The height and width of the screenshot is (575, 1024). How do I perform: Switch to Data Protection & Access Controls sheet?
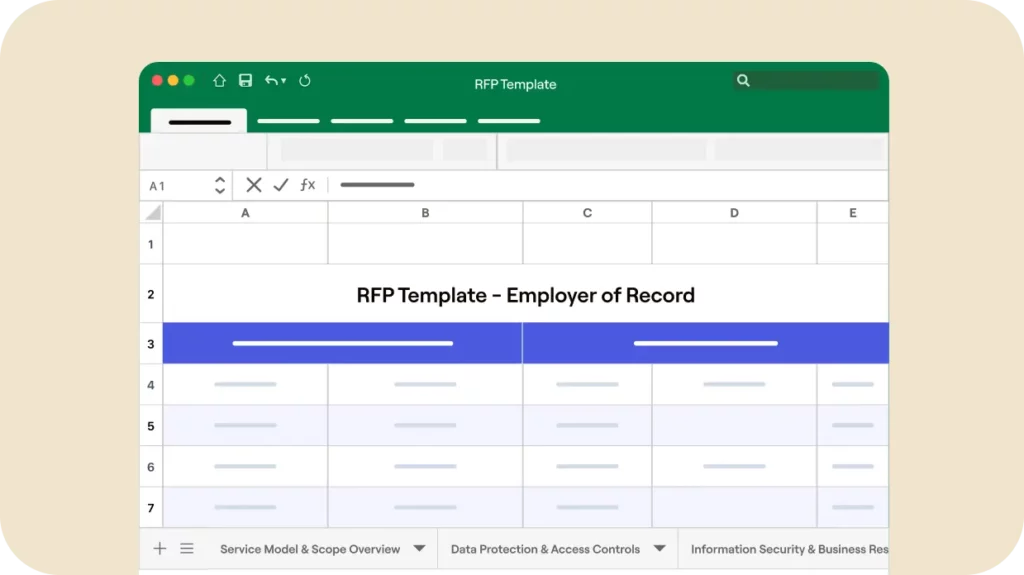click(545, 549)
